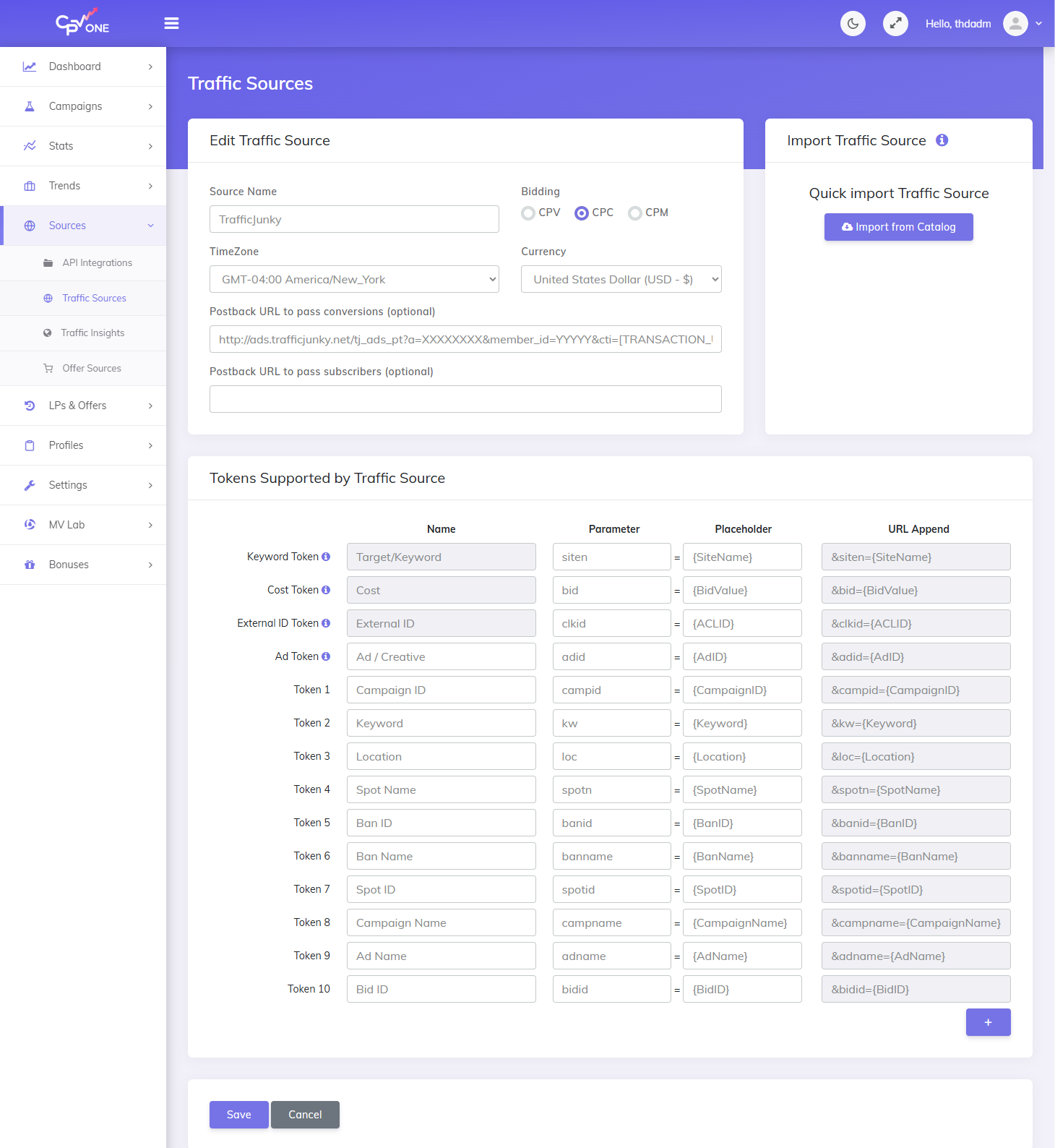Click the Ad Token info icon
This screenshot has width=1055, height=1148.
(326, 656)
